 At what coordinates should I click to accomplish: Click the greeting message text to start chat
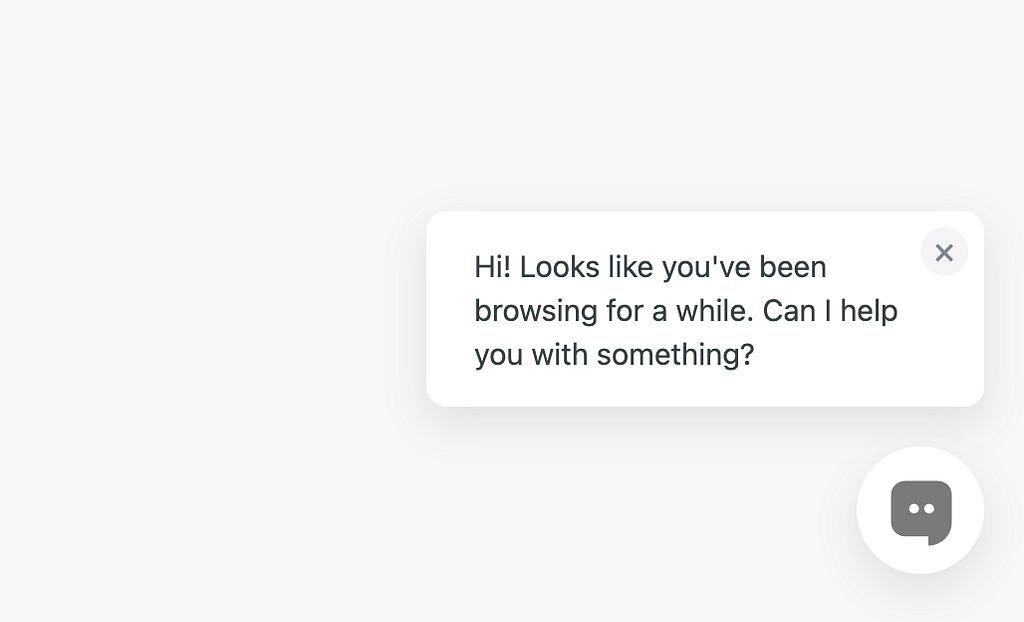(686, 311)
